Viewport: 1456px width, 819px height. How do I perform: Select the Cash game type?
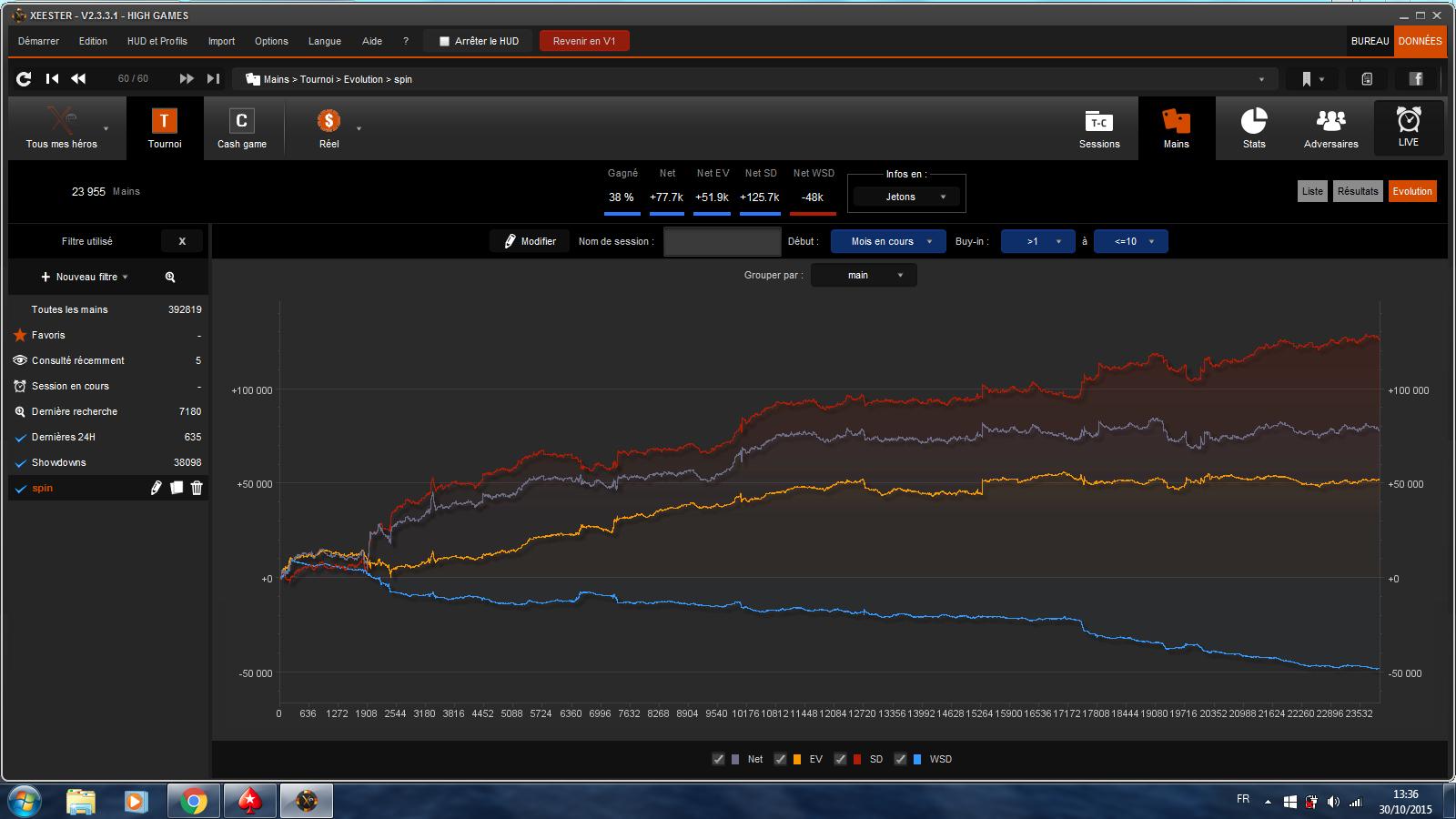(x=242, y=127)
